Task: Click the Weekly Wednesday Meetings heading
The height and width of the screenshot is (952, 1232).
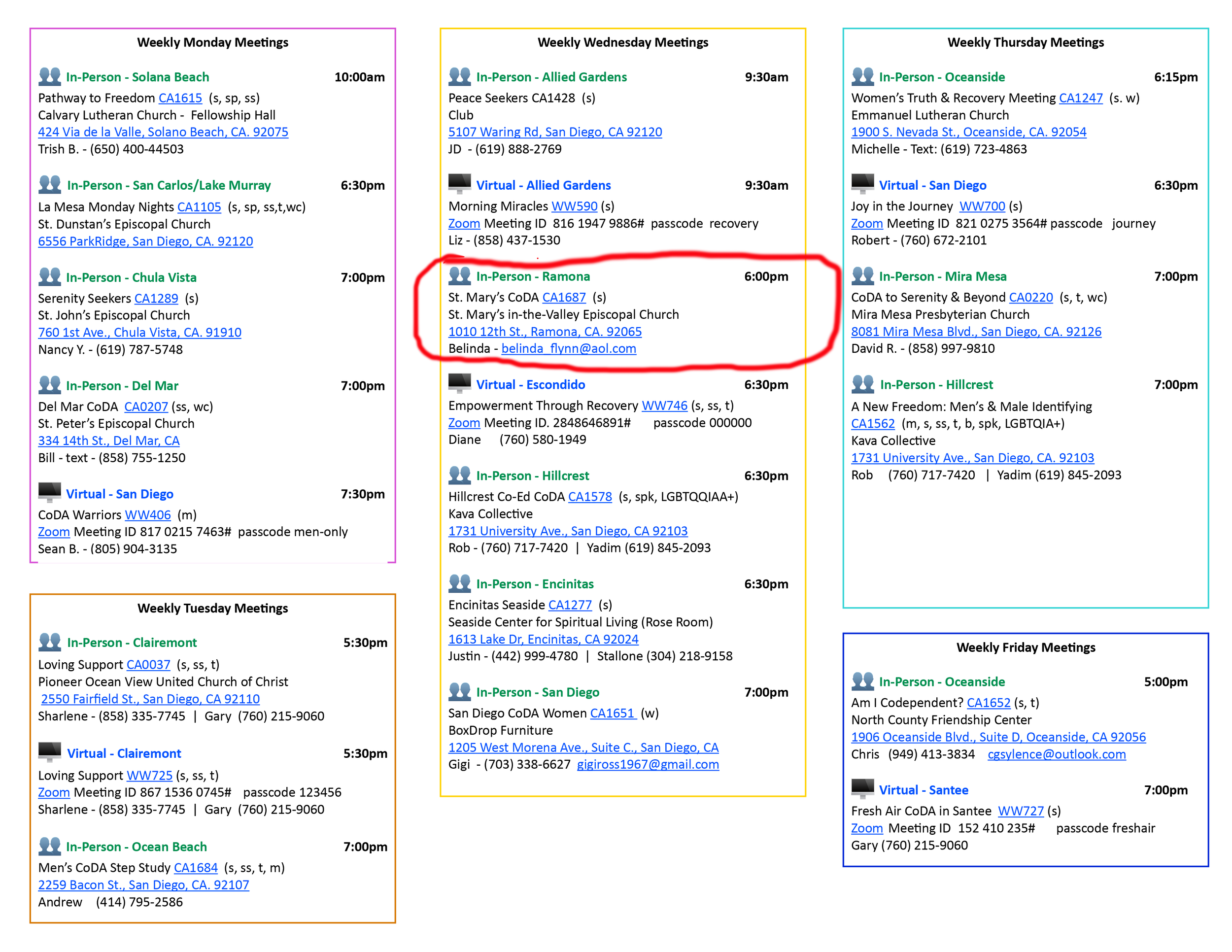Action: (x=622, y=42)
